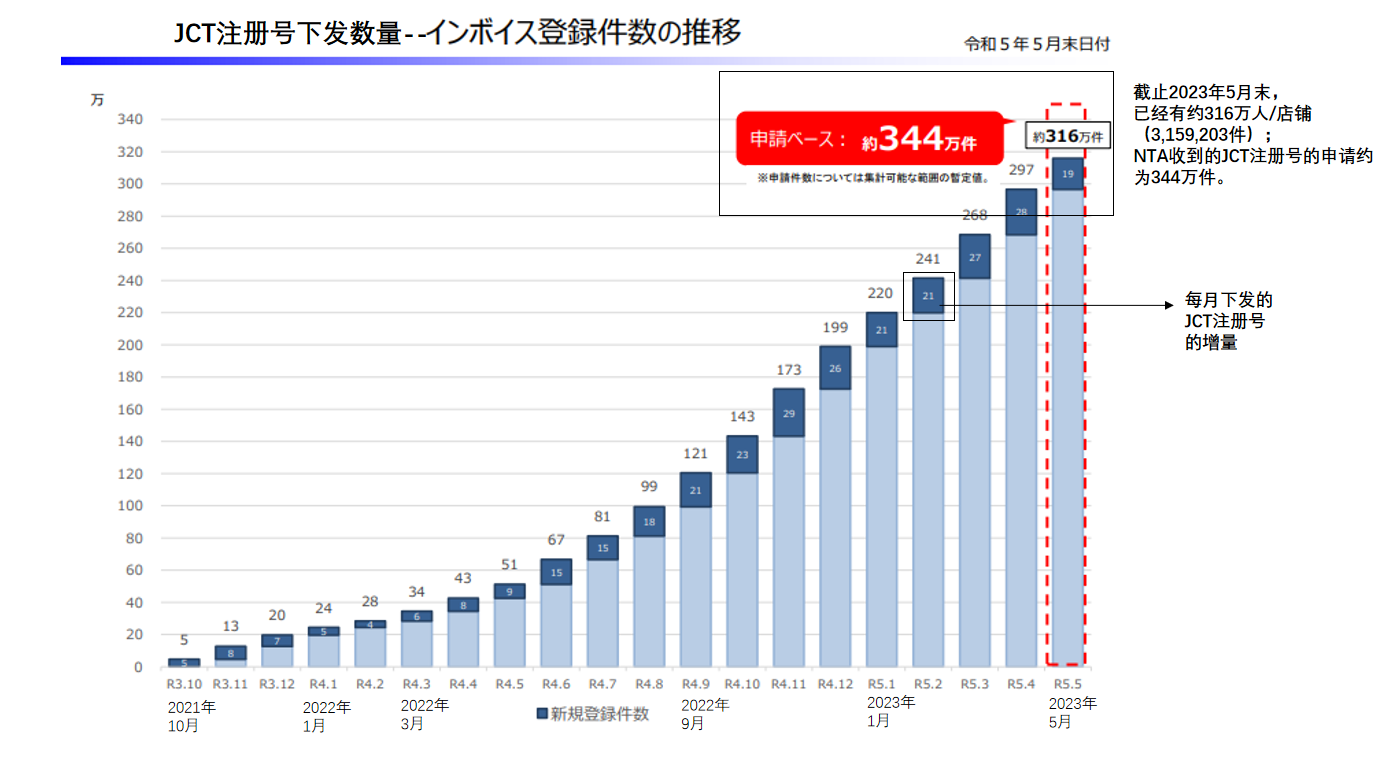Screen dimensions: 1378x758
Task: Click the 'R4.11' x-axis label
Action: click(789, 685)
